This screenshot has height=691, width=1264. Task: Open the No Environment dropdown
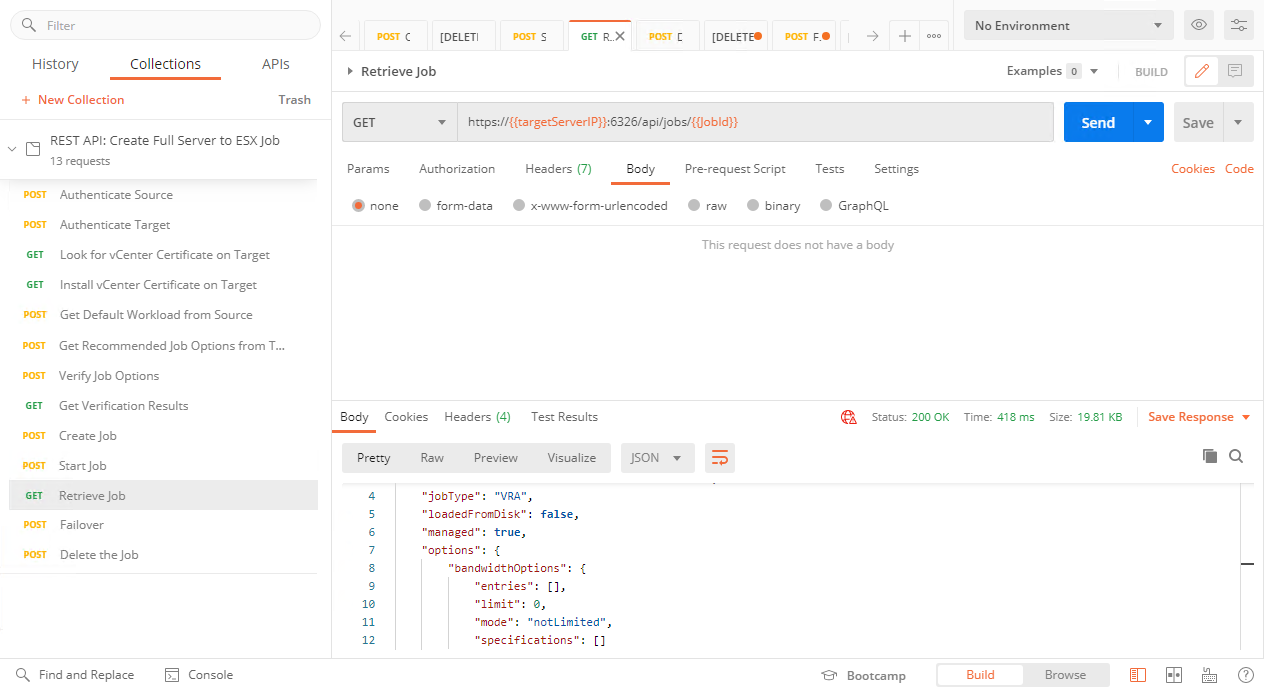point(1069,25)
